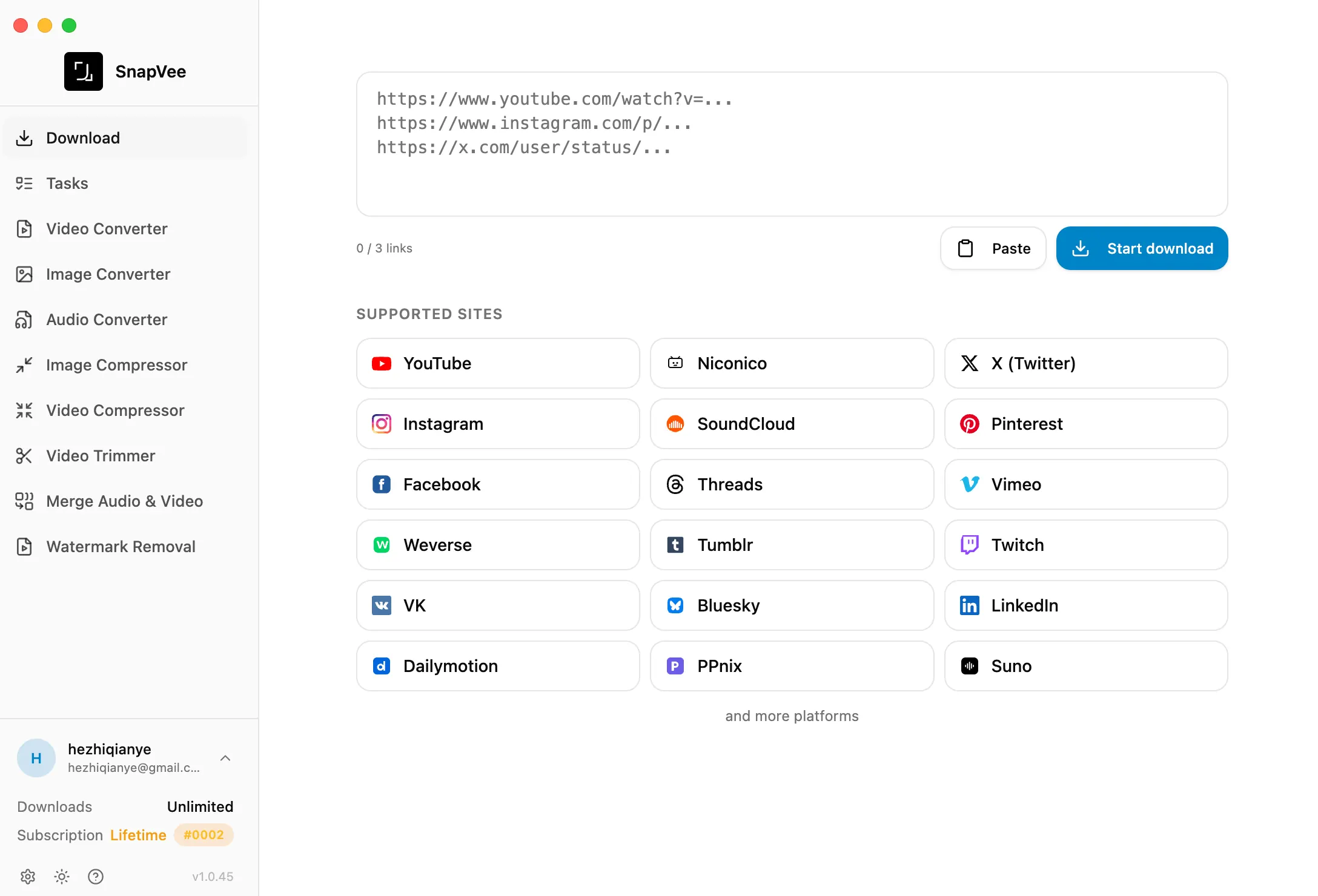Click the X (Twitter) logo icon
Viewport: 1318px width, 896px height.
970,363
